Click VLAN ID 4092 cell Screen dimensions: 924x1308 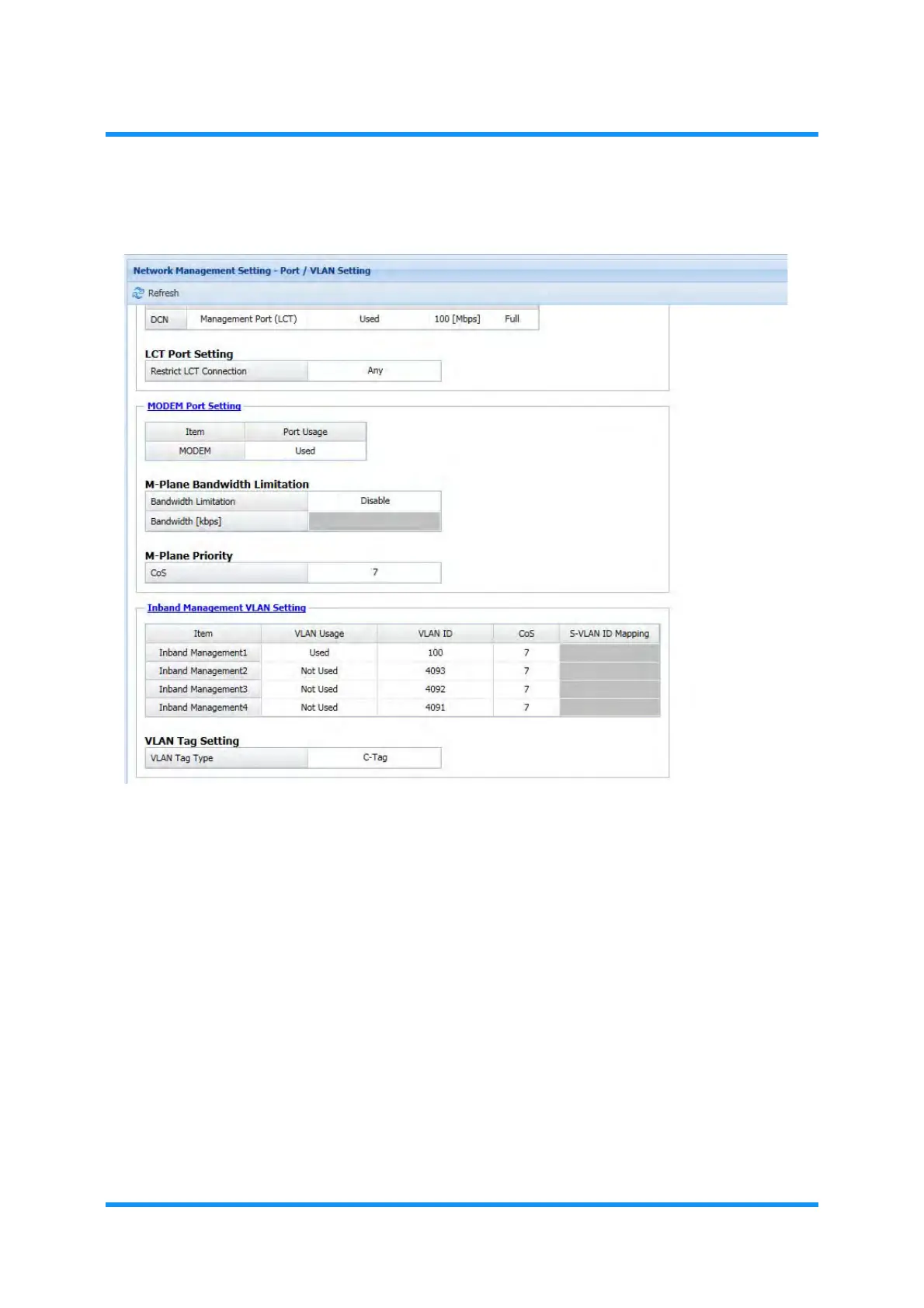coord(436,689)
